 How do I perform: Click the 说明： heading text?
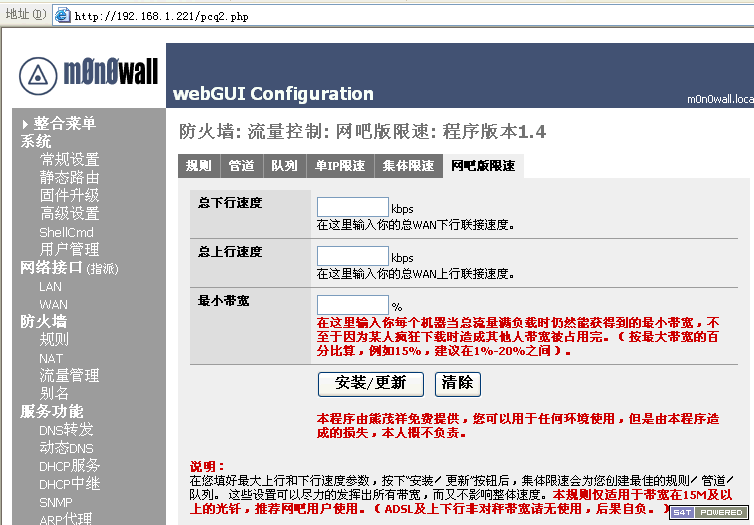207,466
